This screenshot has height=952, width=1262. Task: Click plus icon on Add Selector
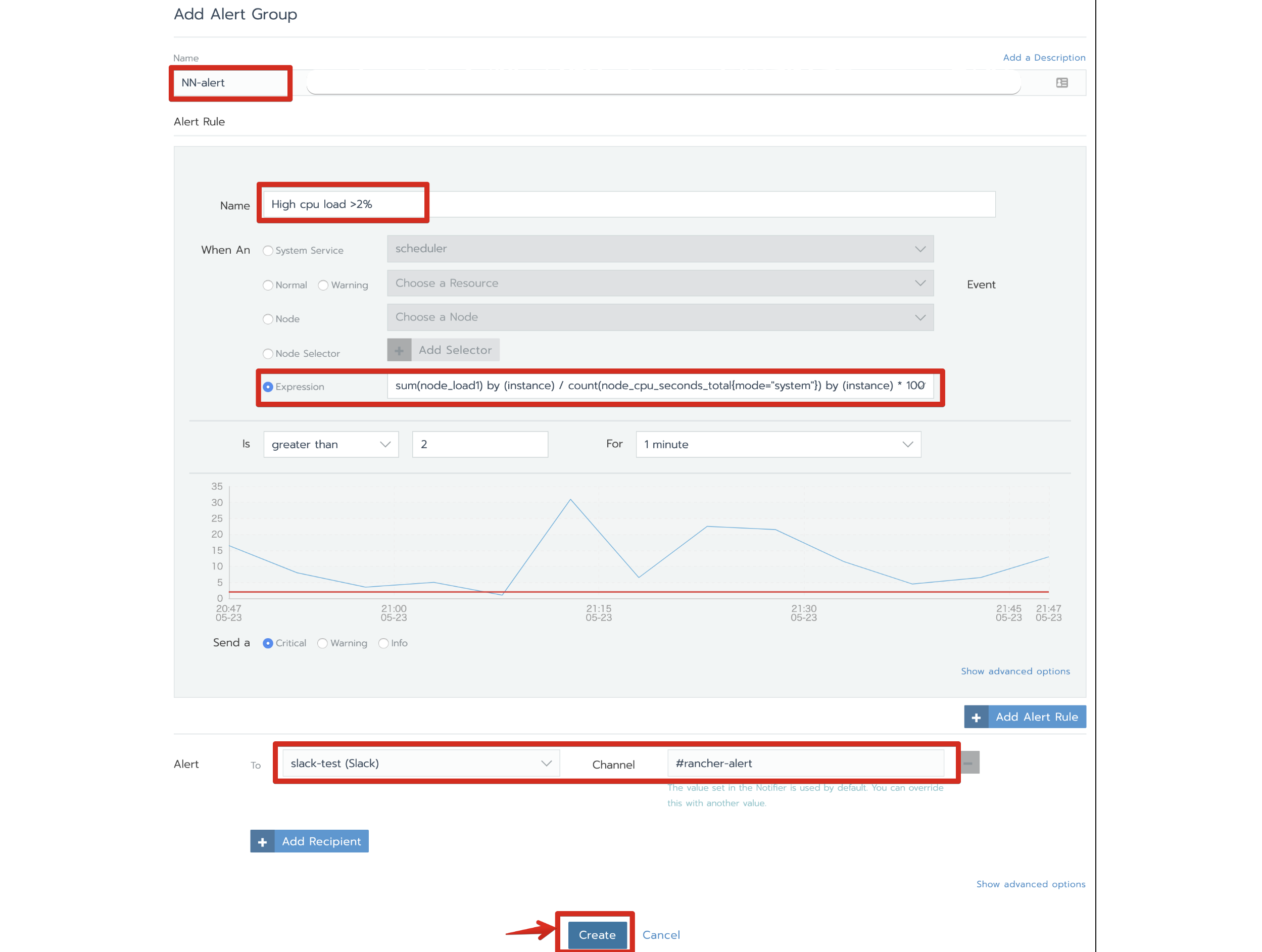click(x=400, y=350)
